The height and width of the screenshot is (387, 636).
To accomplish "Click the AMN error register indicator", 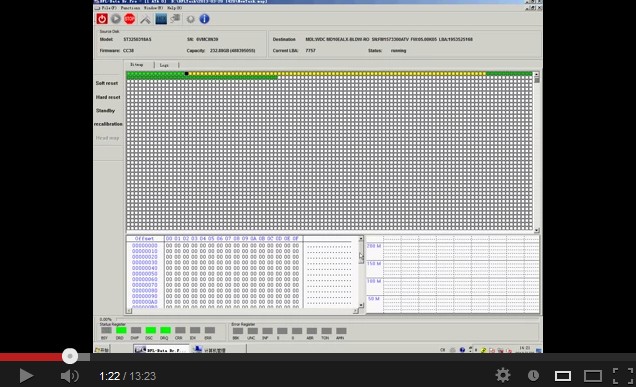I will pyautogui.click(x=341, y=331).
